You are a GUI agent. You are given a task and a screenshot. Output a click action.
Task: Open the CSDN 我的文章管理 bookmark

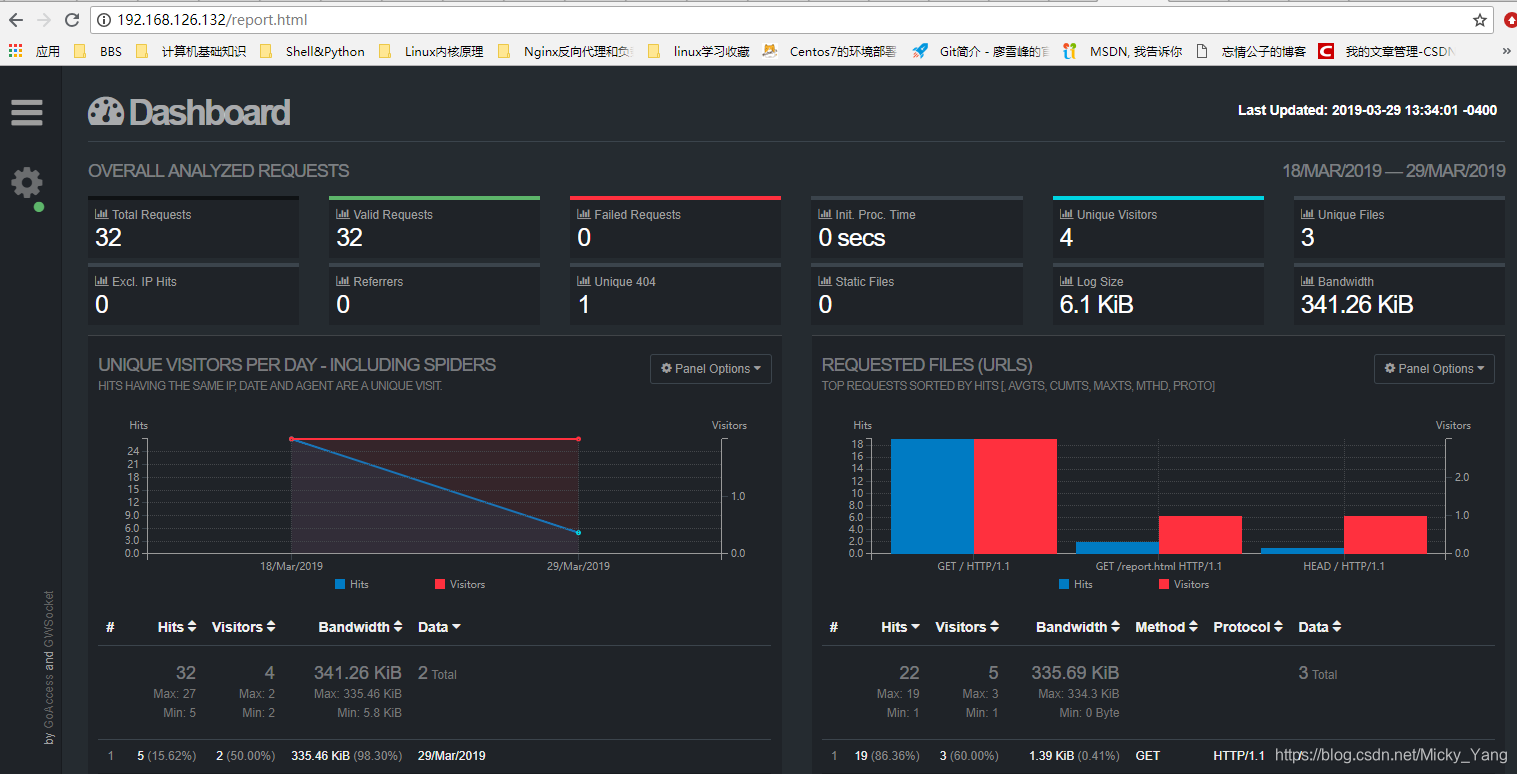coord(1386,51)
